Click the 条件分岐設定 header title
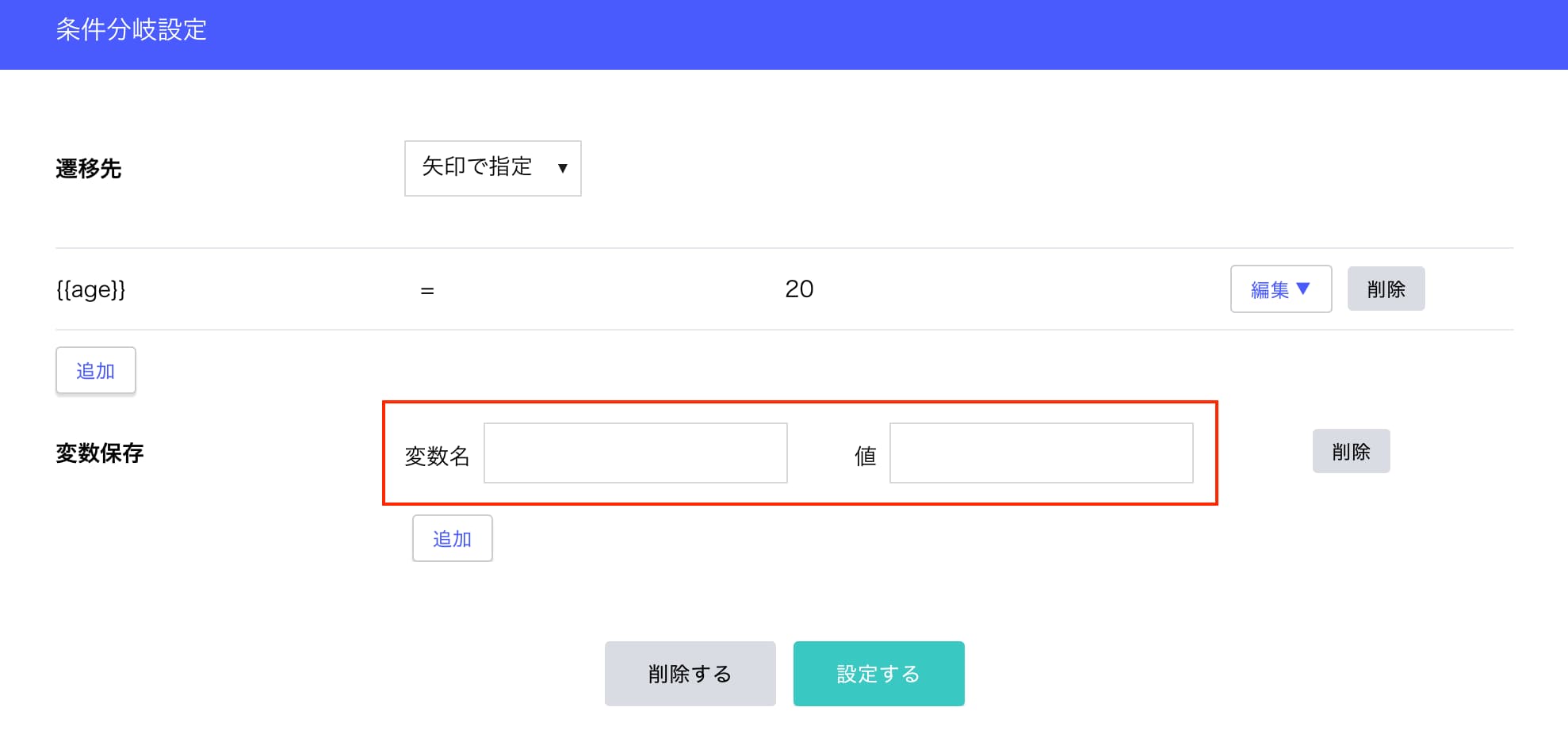 (132, 30)
